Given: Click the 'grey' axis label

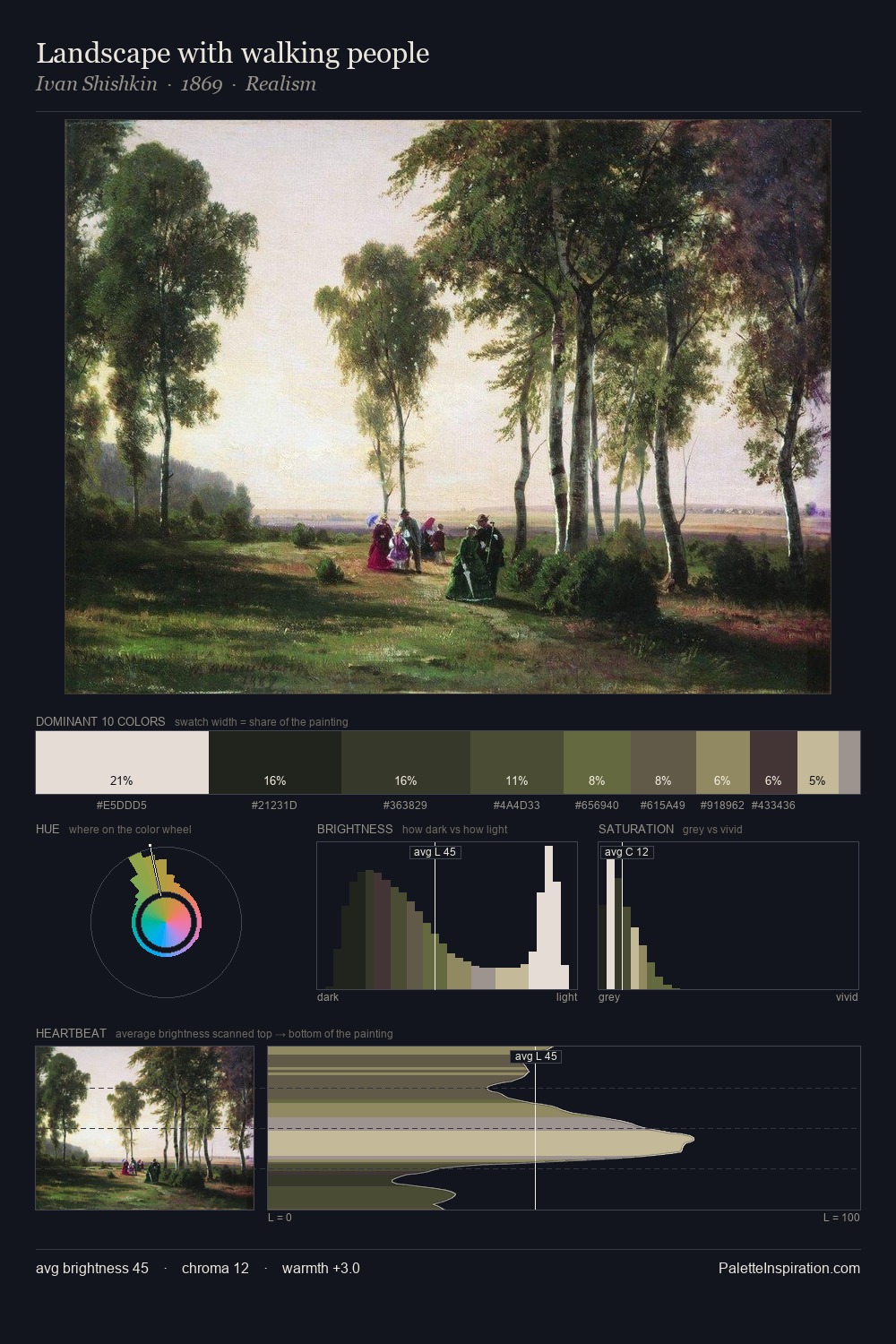Looking at the screenshot, I should coord(609,997).
